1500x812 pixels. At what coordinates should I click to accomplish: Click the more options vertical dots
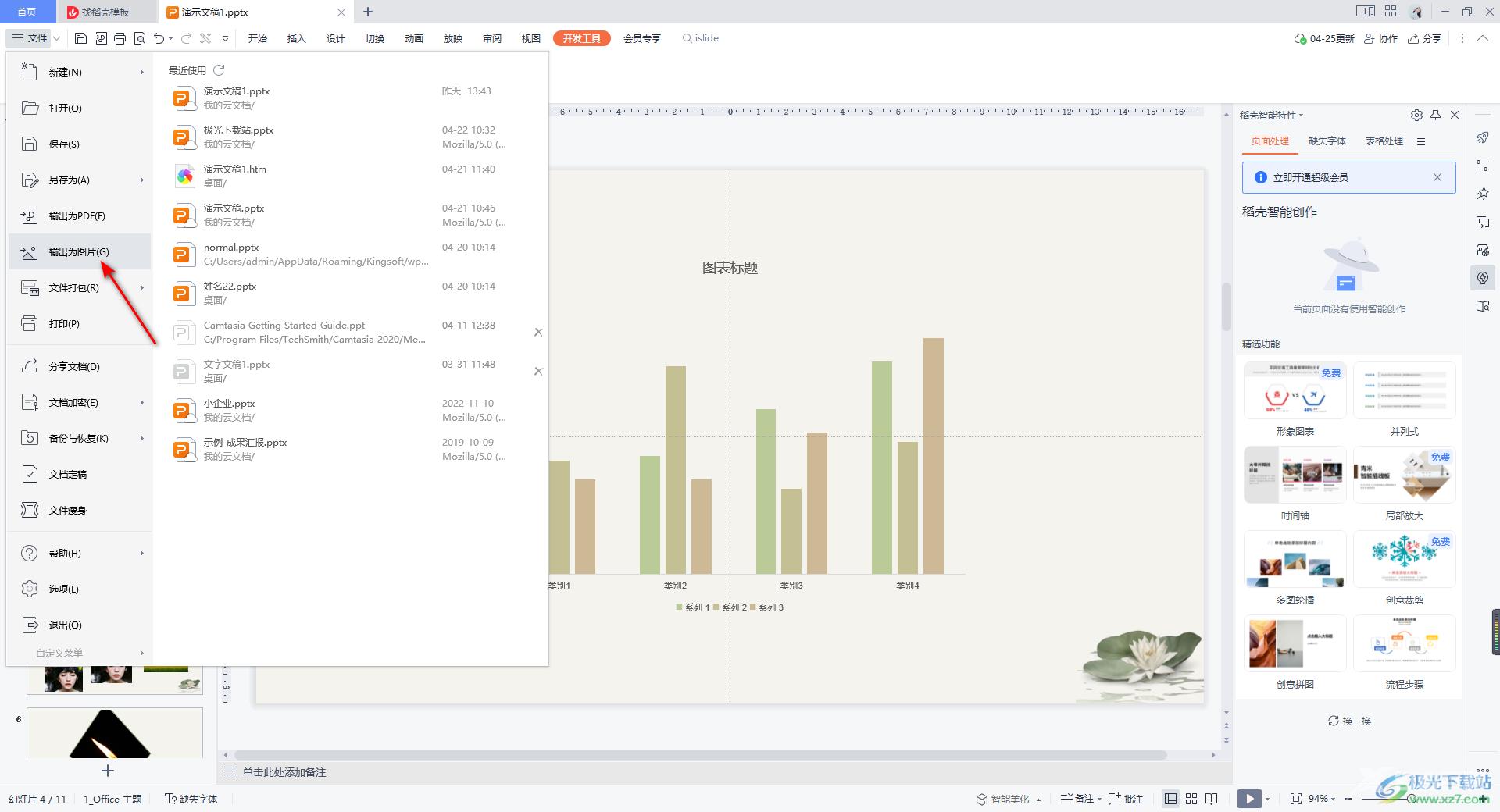coord(1462,38)
